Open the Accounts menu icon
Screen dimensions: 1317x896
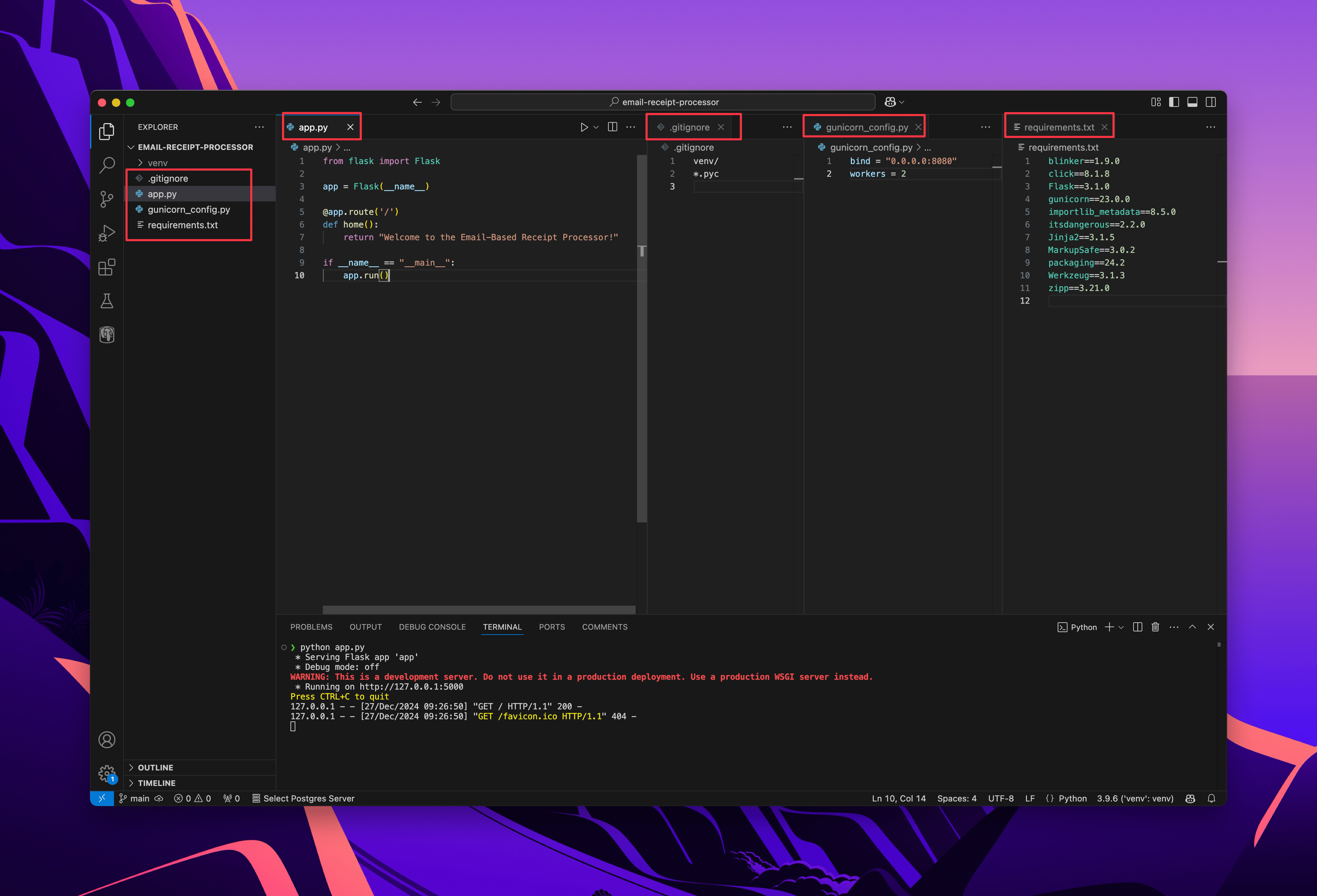pos(107,740)
